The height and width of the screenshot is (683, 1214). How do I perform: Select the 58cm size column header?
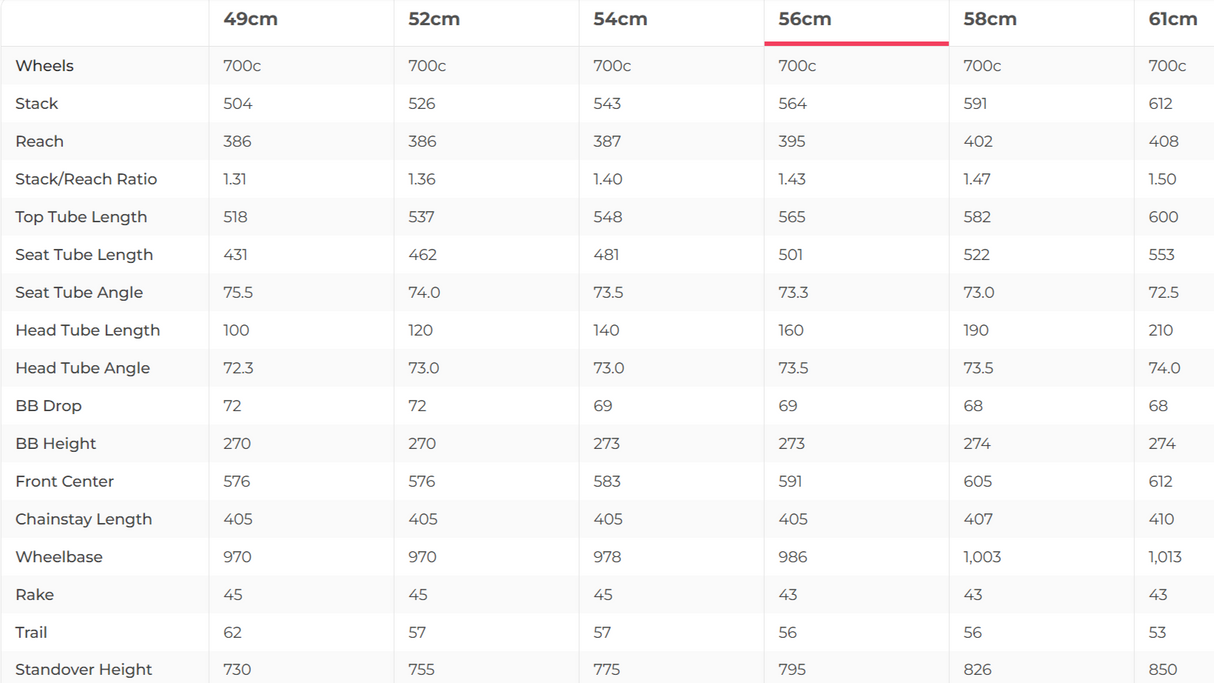point(990,20)
